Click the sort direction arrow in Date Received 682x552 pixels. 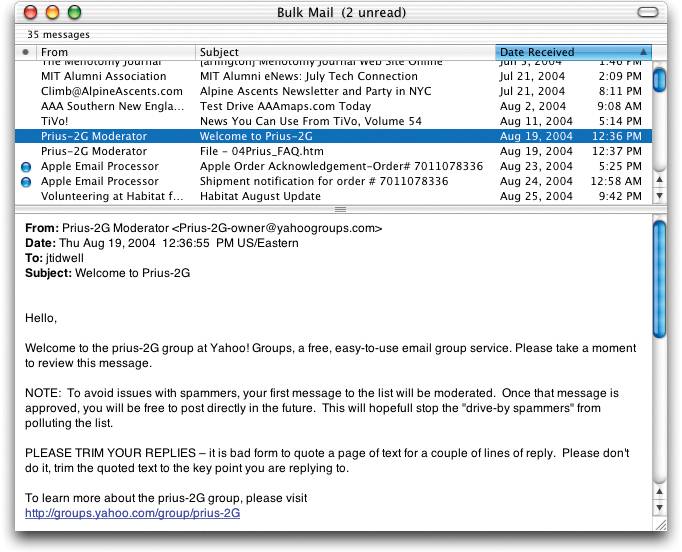[x=642, y=52]
